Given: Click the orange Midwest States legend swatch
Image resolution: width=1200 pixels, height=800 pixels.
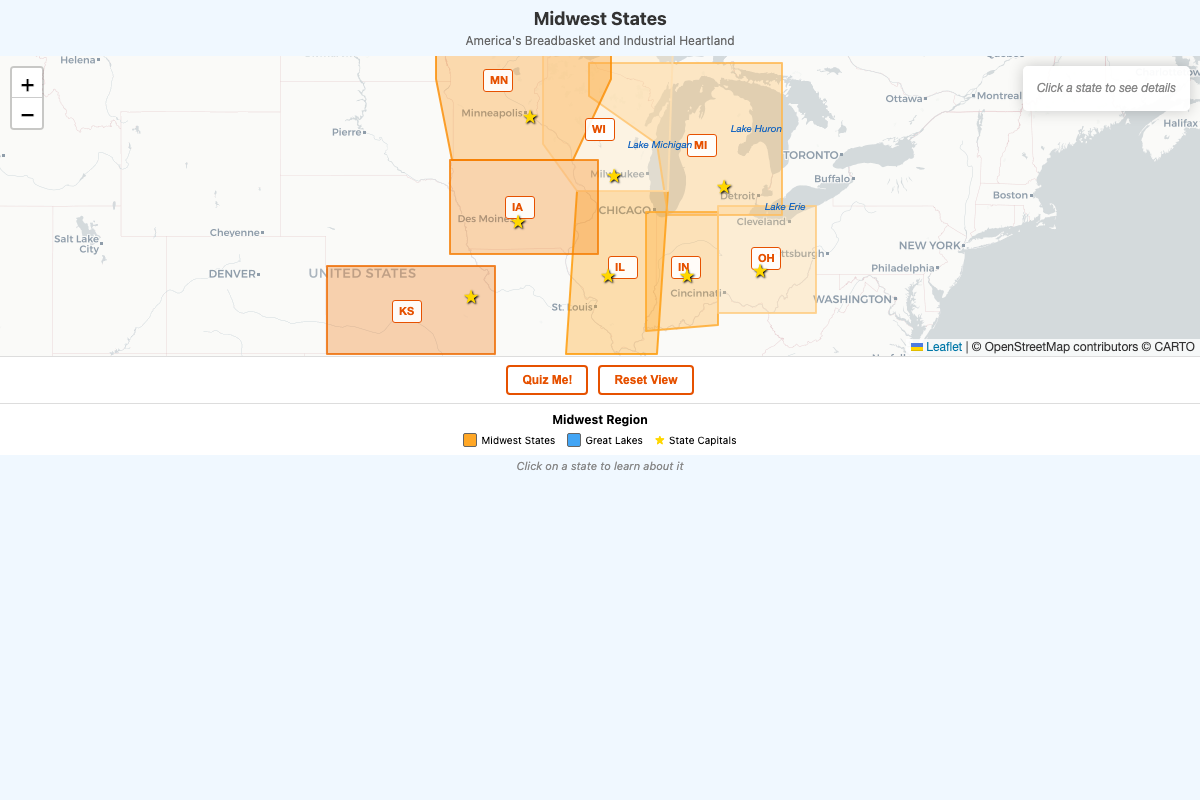Looking at the screenshot, I should 470,440.
